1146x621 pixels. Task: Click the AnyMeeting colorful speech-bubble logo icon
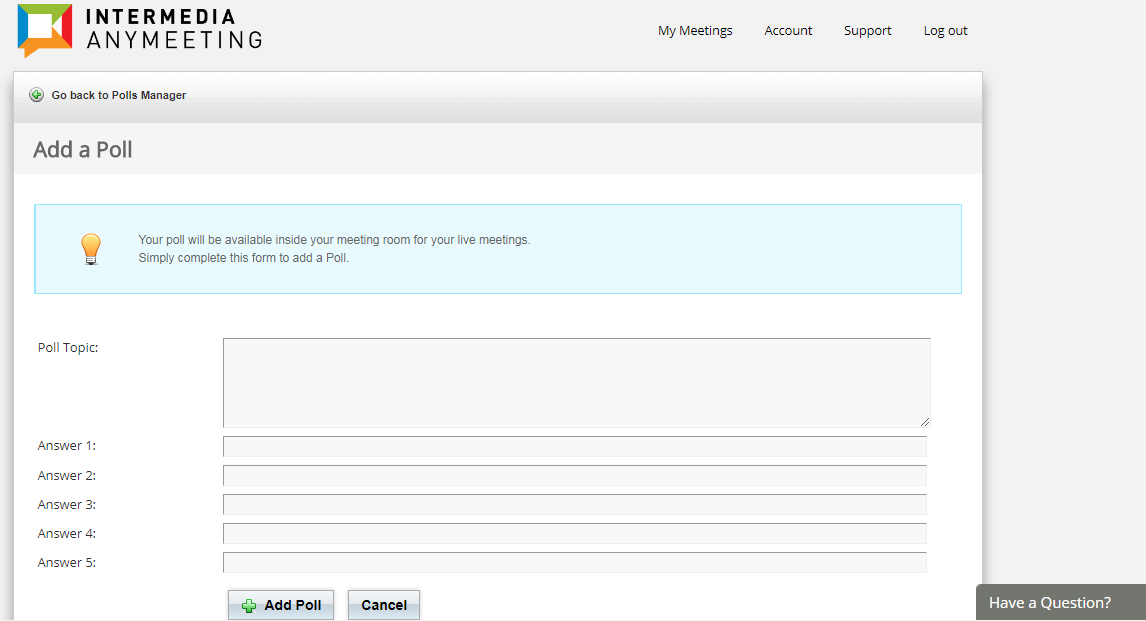45,29
